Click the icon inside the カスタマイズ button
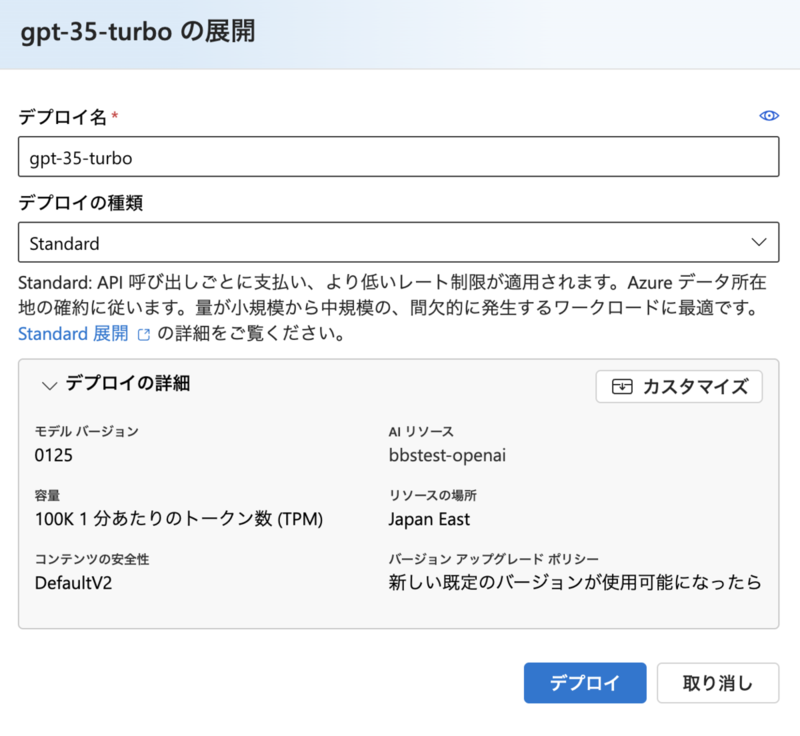The width and height of the screenshot is (800, 736). pos(622,387)
